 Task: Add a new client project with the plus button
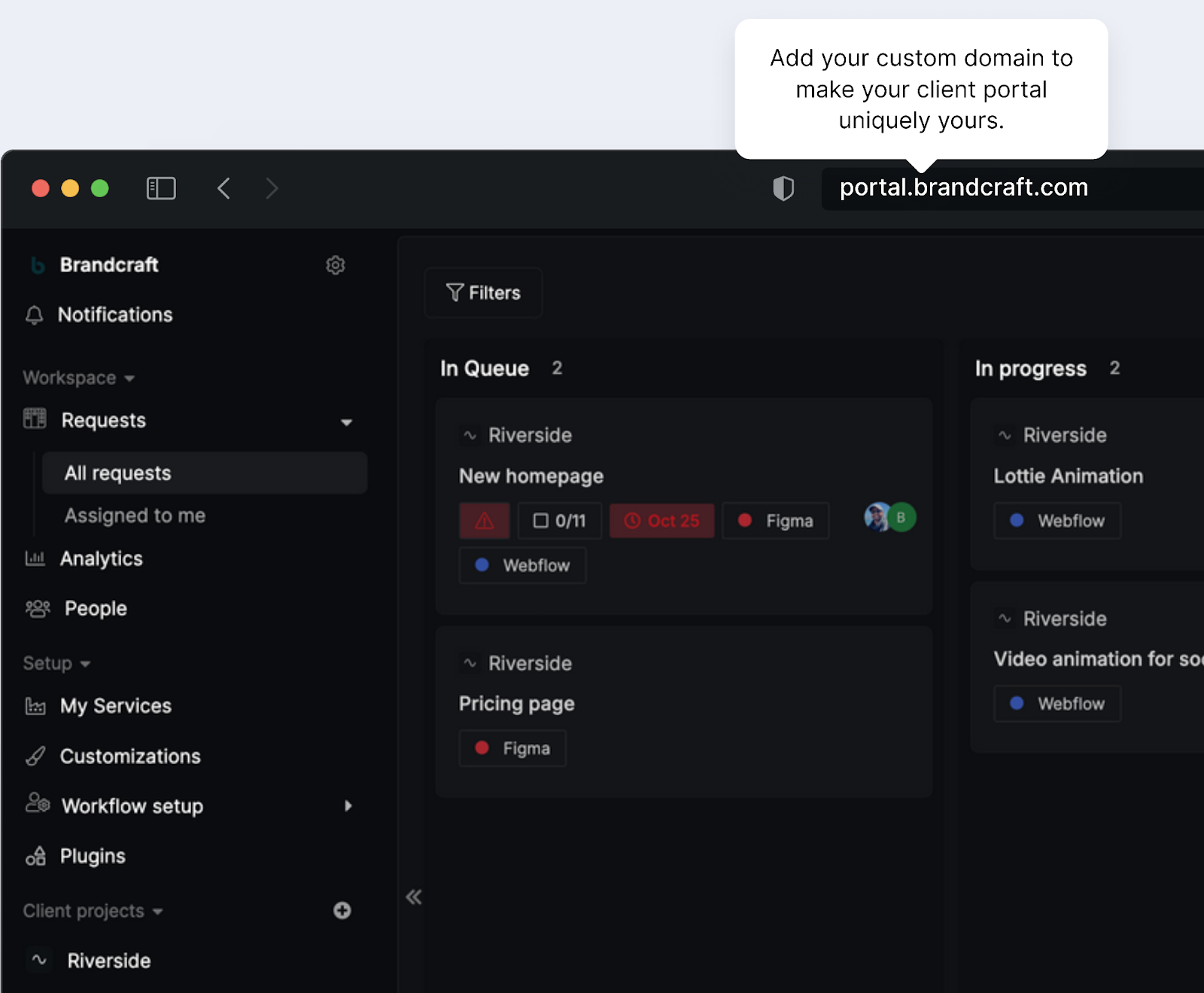pos(342,911)
